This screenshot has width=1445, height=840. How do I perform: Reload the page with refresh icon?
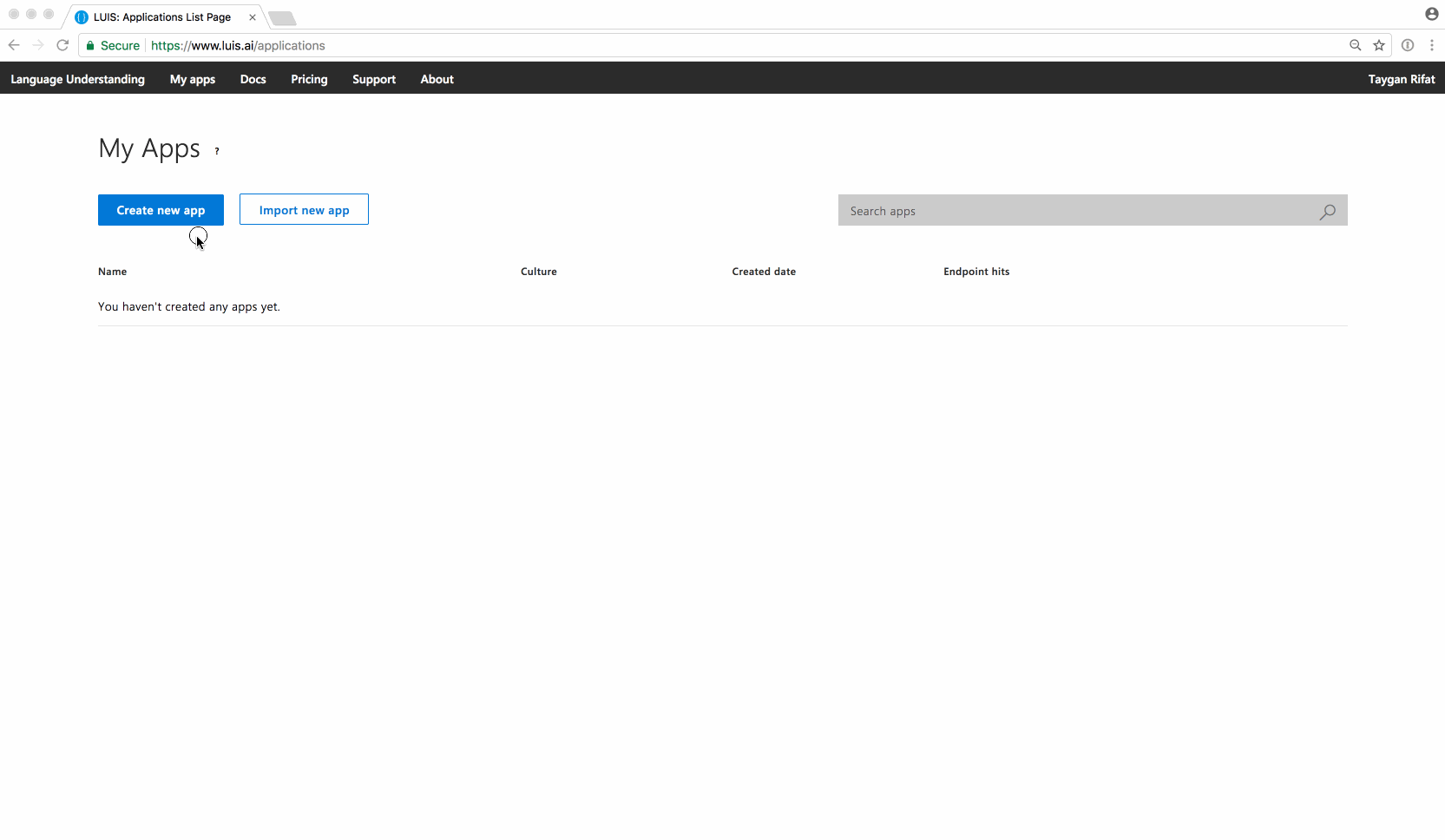[x=62, y=45]
